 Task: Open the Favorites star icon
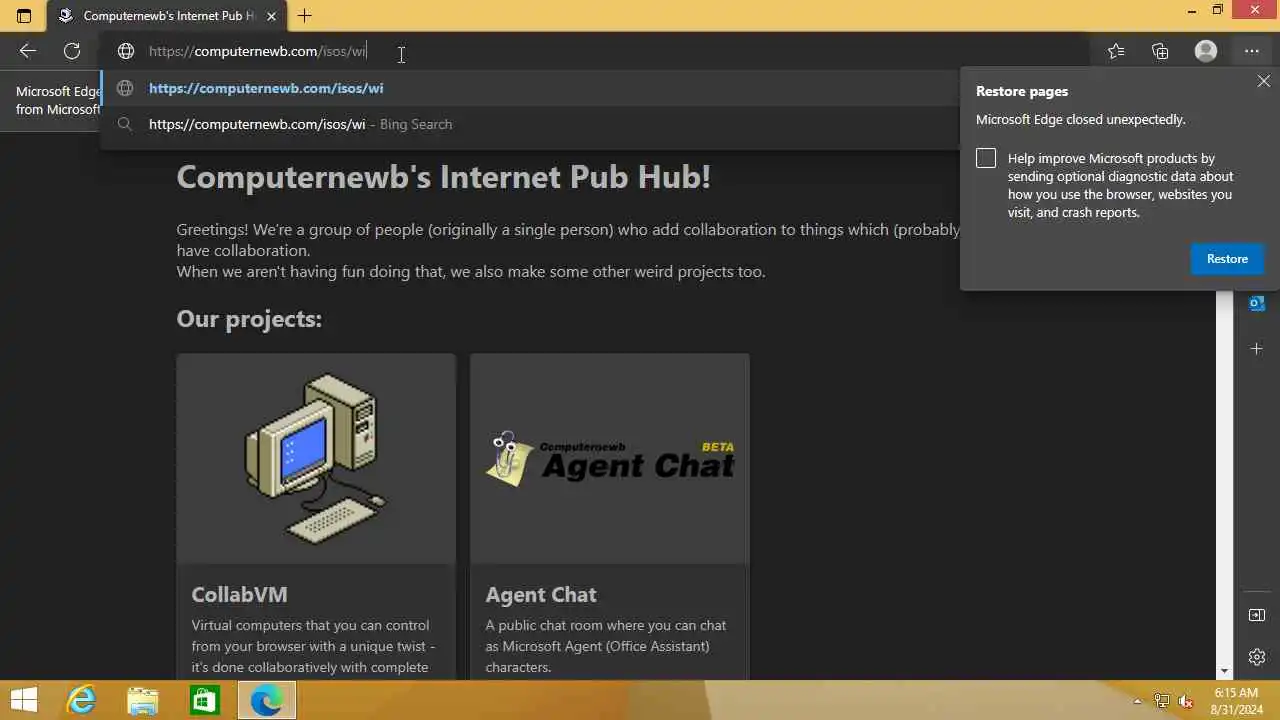point(1116,51)
